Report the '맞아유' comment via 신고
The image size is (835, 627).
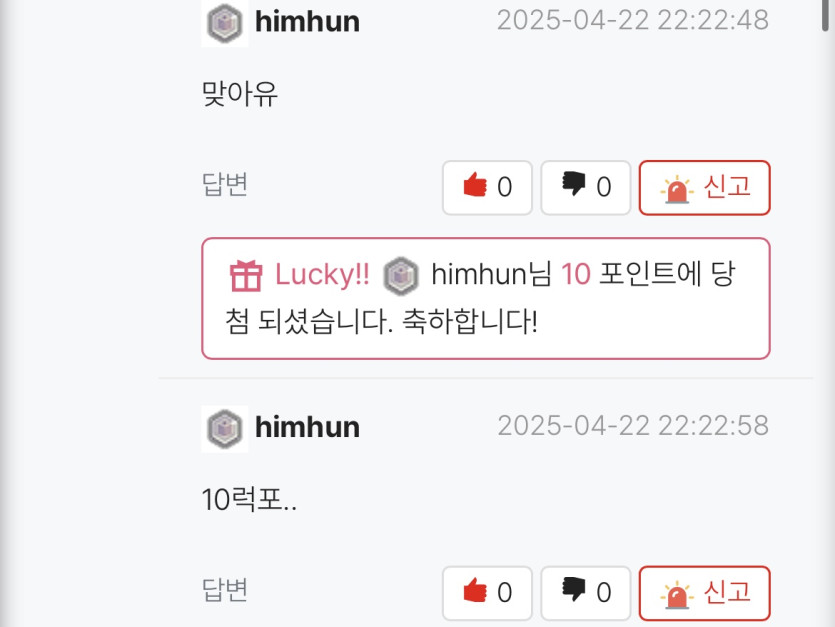point(705,188)
